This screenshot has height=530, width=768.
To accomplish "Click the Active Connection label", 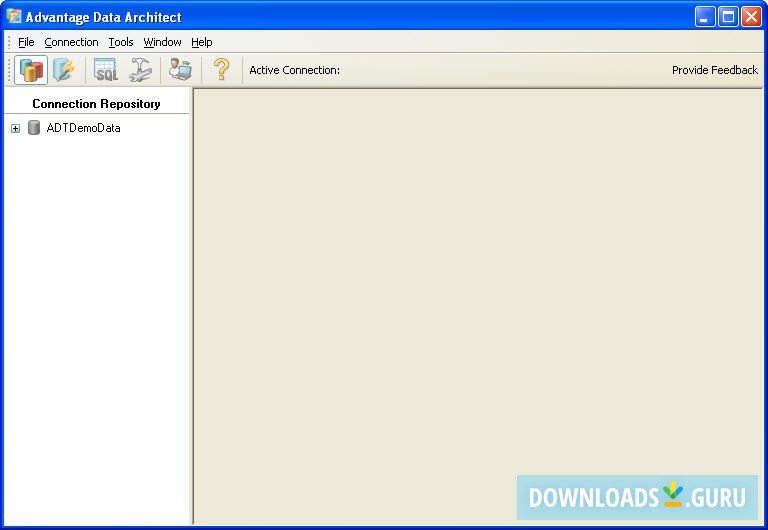I will pyautogui.click(x=294, y=70).
